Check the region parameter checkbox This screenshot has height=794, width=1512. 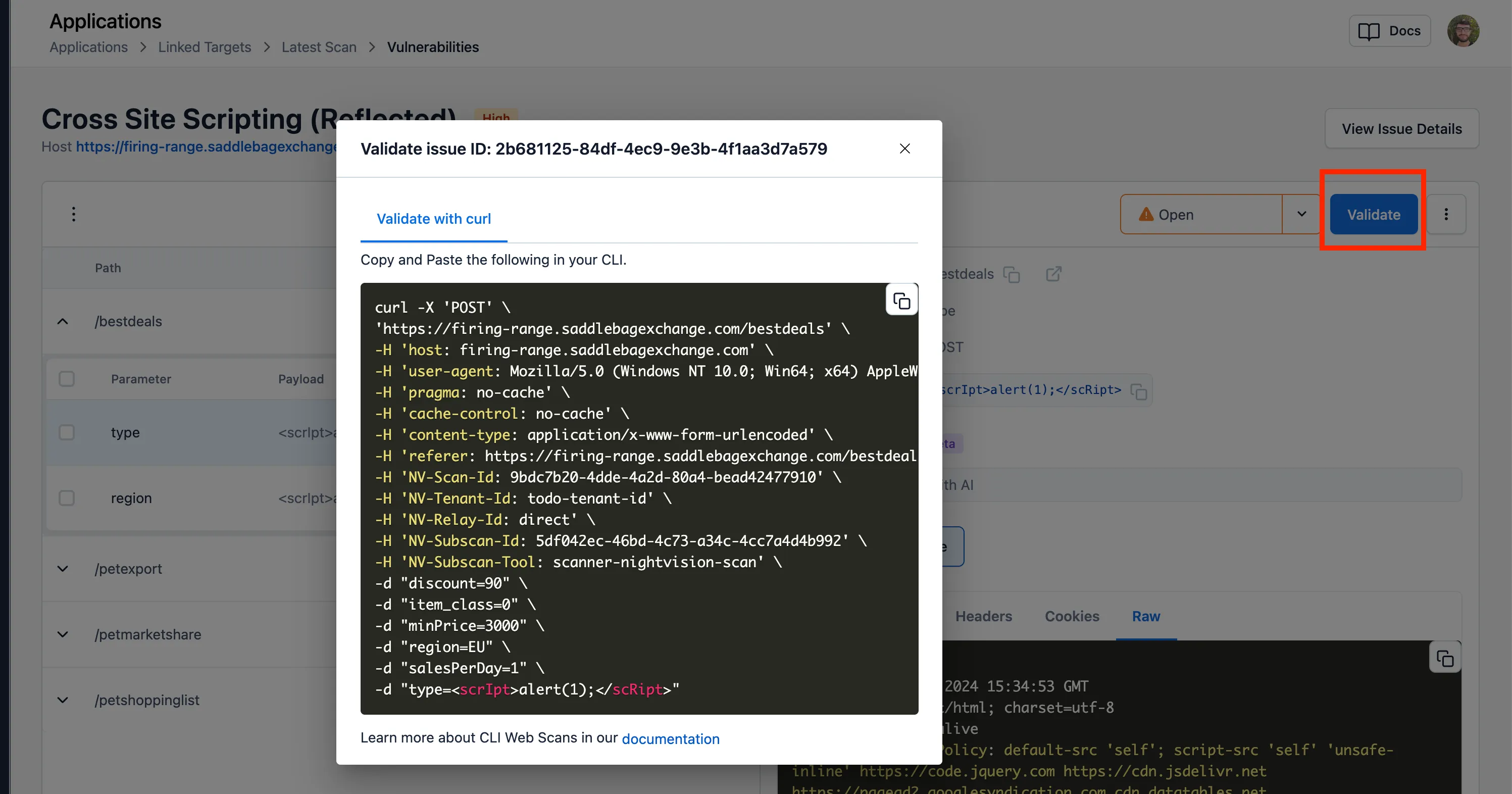[x=66, y=498]
